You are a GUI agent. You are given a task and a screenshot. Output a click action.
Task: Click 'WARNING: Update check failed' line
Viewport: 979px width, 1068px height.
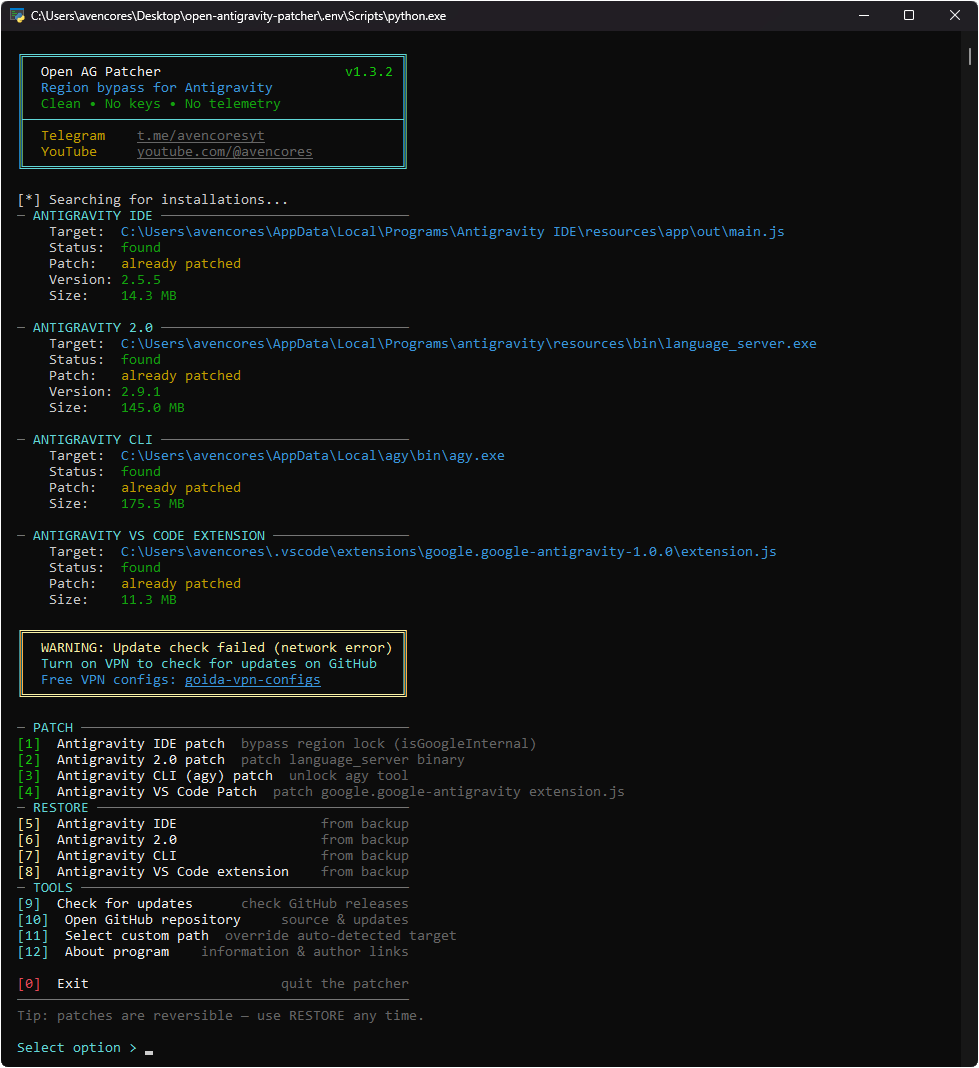[217, 648]
